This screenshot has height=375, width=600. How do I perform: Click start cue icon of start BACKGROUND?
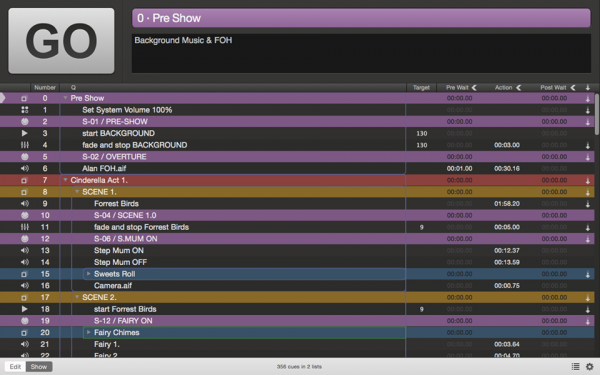pos(24,133)
